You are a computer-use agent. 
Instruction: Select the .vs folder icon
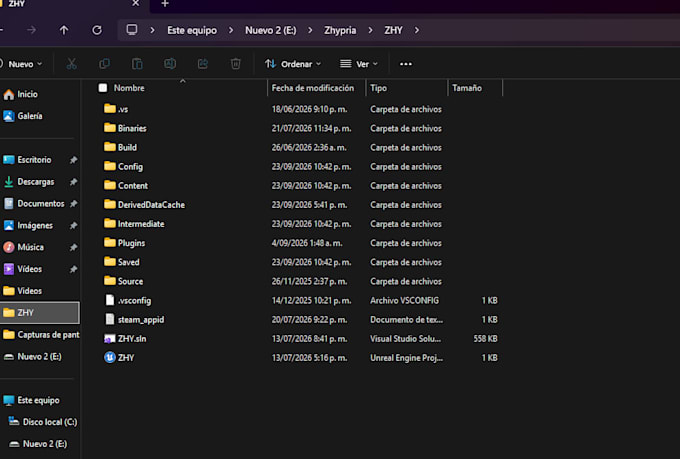tap(110, 108)
